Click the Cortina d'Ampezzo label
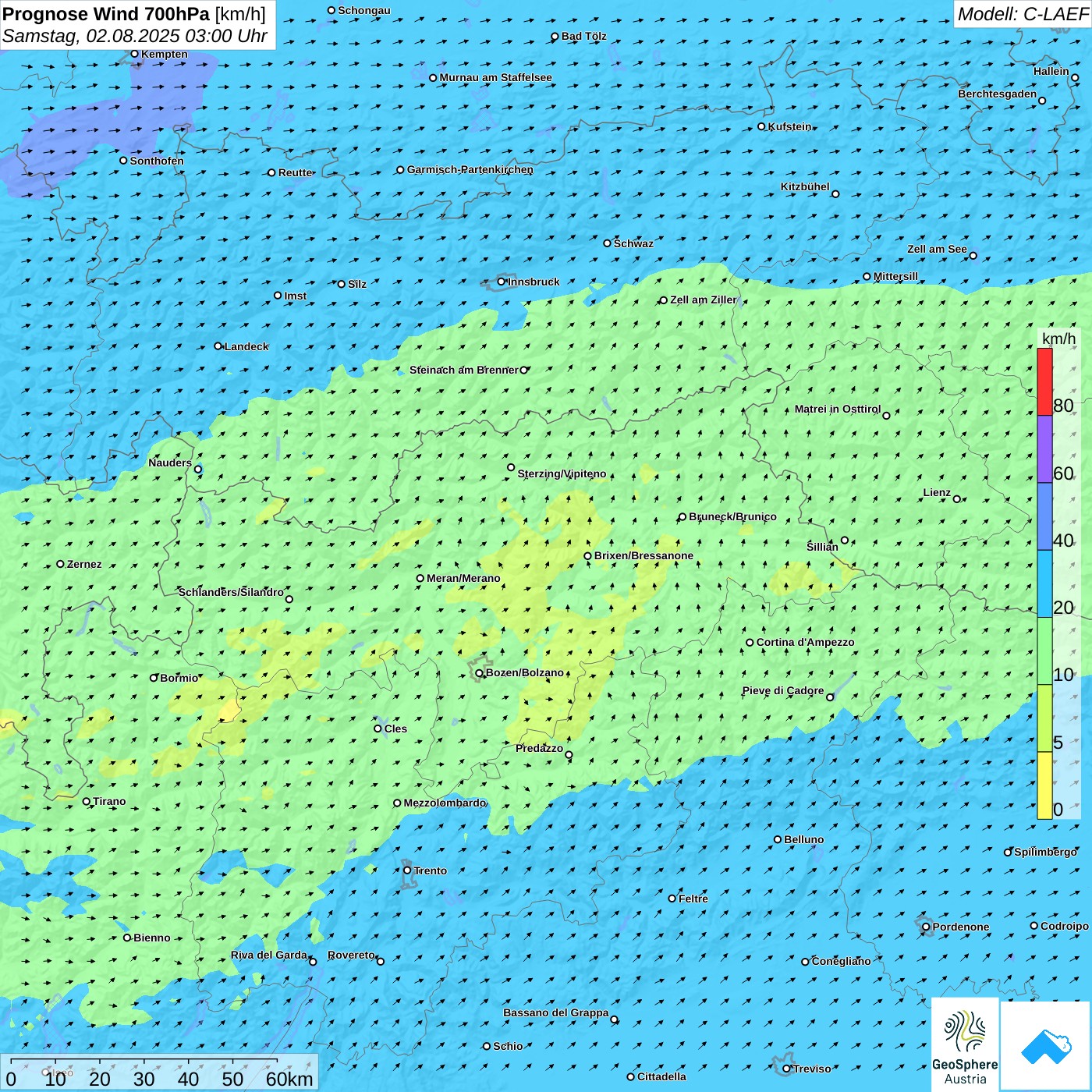The width and height of the screenshot is (1092, 1092). tap(805, 642)
